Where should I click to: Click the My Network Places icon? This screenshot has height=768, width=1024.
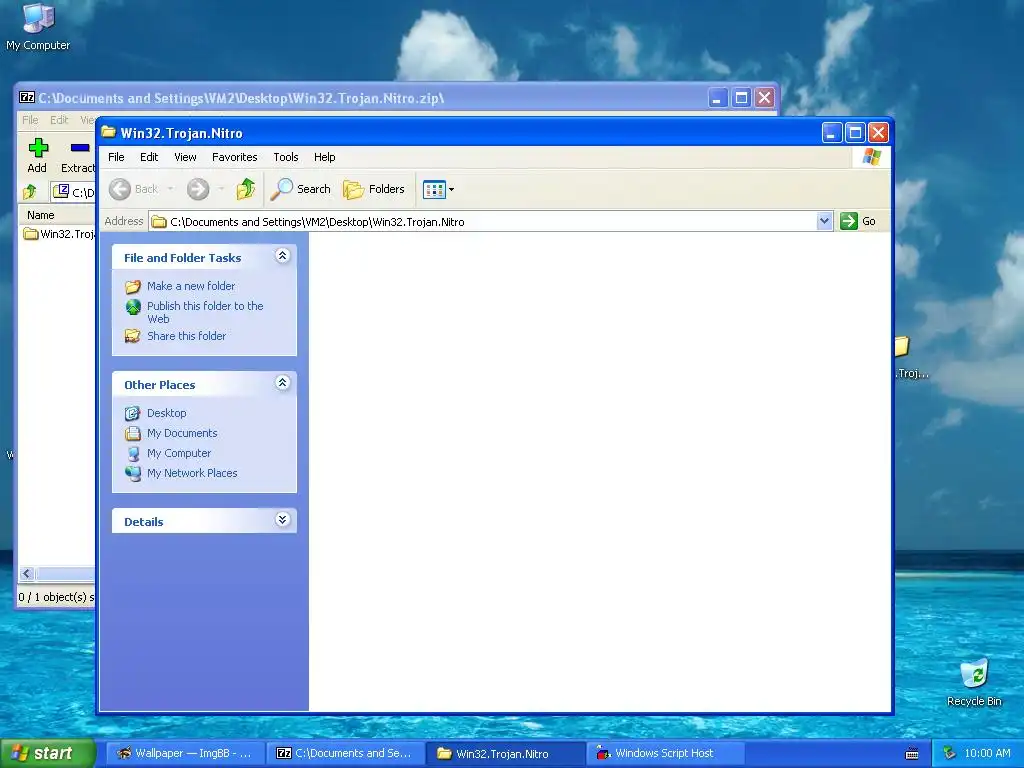coord(133,473)
